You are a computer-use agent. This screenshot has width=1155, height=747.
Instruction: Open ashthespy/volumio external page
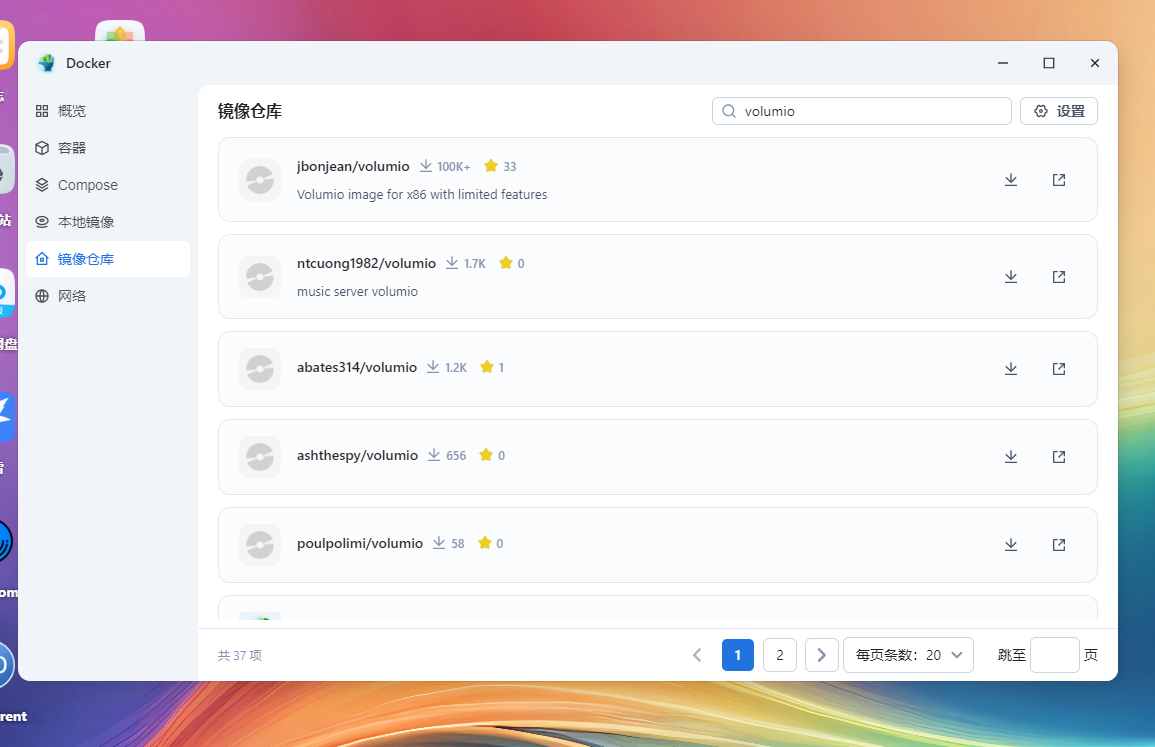(x=1059, y=457)
